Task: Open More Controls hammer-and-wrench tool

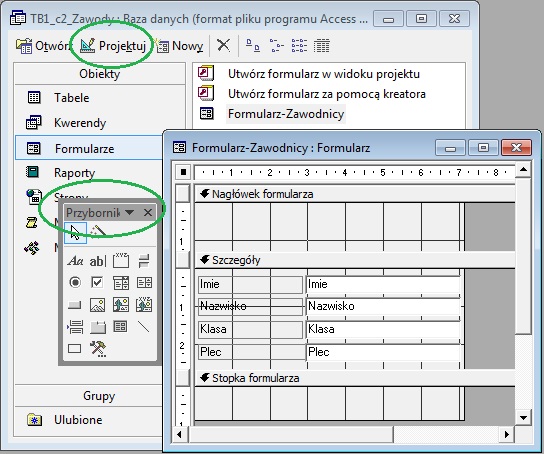Action: pyautogui.click(x=98, y=349)
